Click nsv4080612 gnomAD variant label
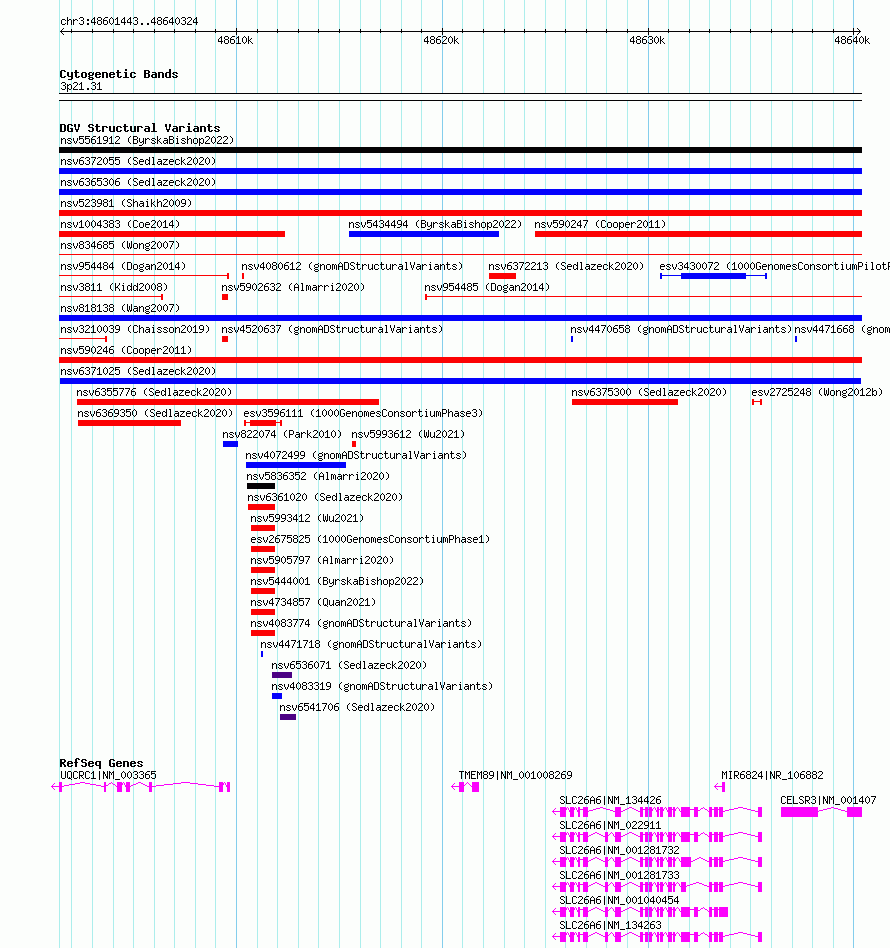 352,266
